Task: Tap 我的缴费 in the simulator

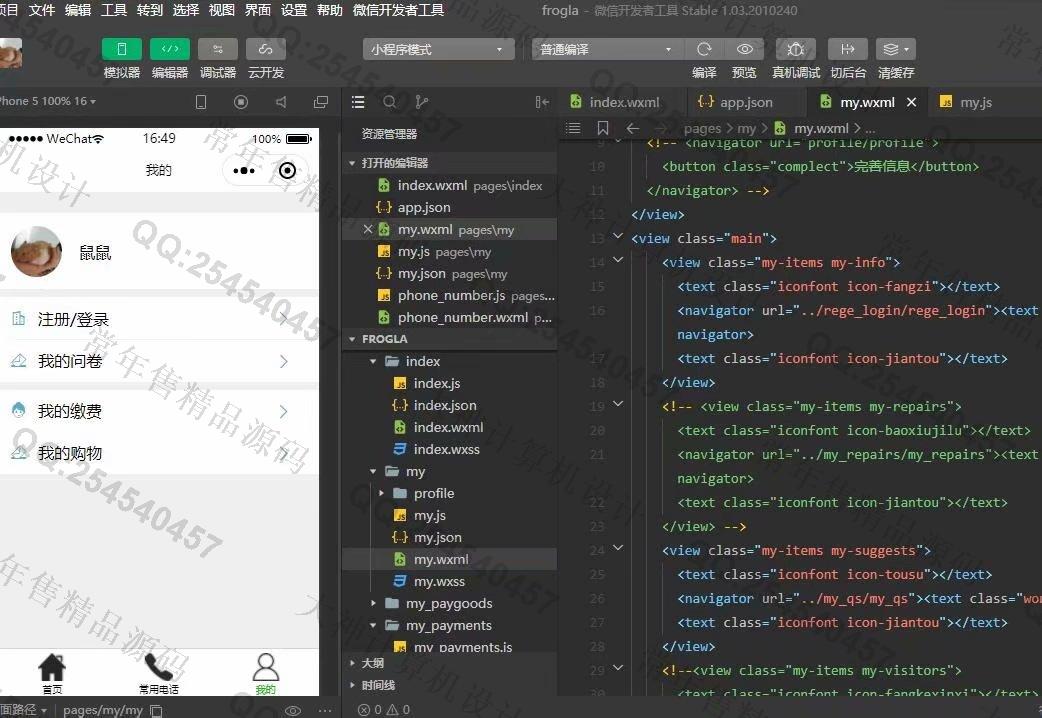Action: coord(159,411)
